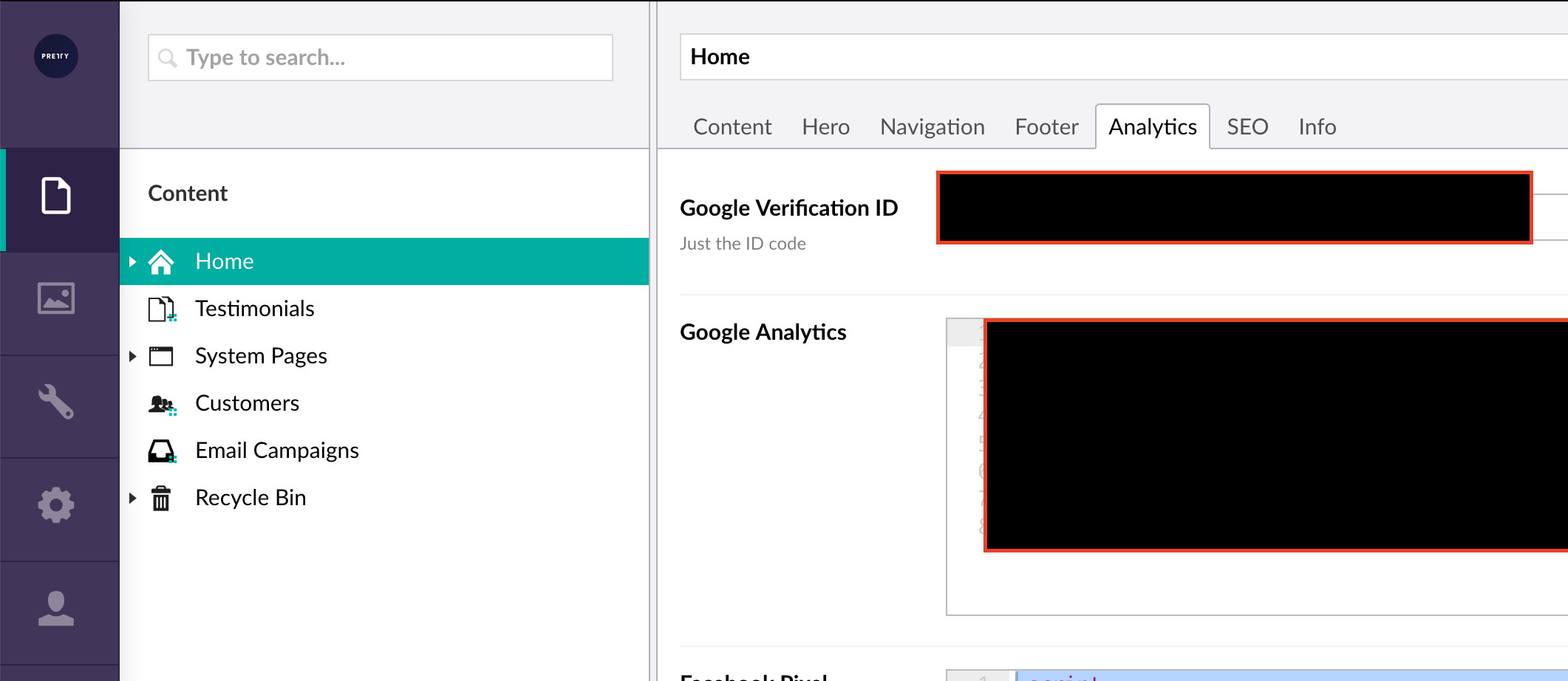This screenshot has height=681, width=1568.
Task: Click the Home house icon in tree
Action: [161, 261]
